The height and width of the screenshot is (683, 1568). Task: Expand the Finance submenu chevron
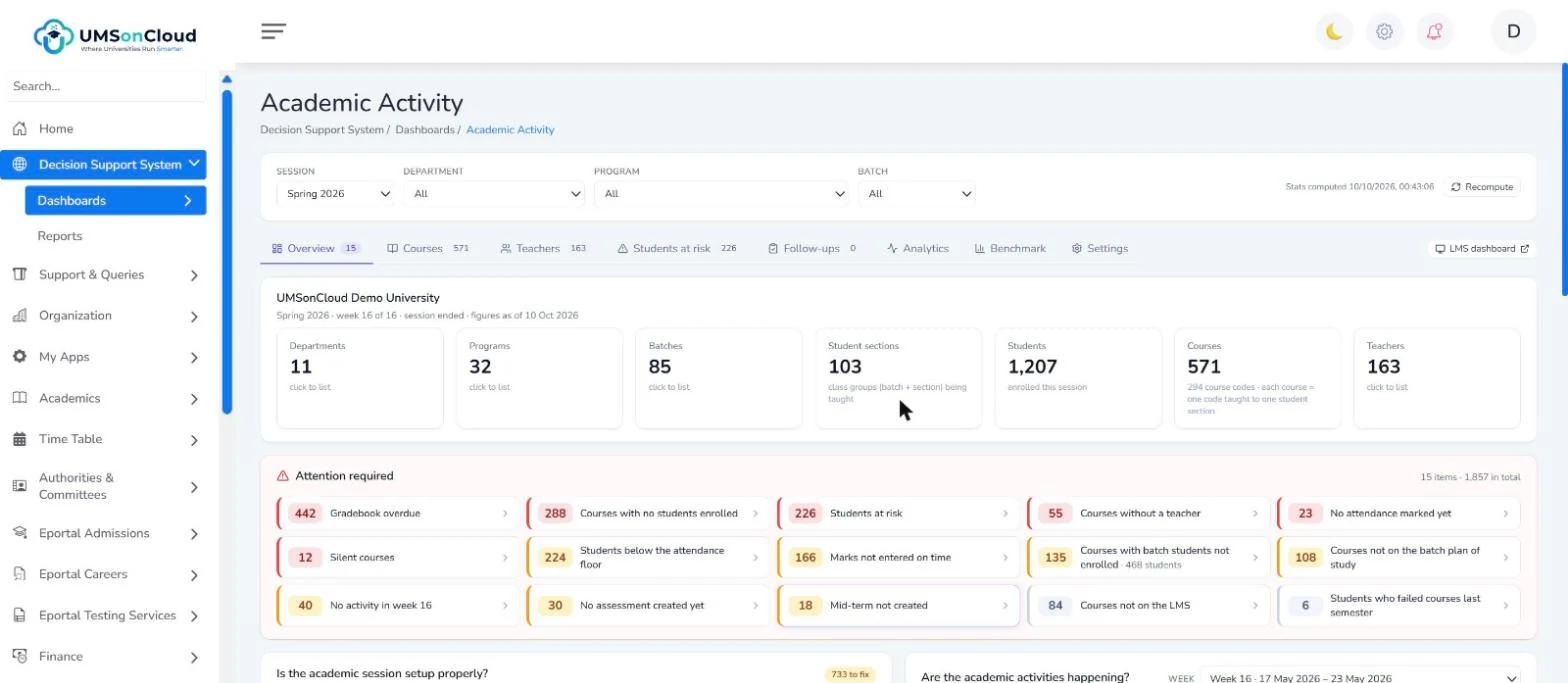pos(194,657)
